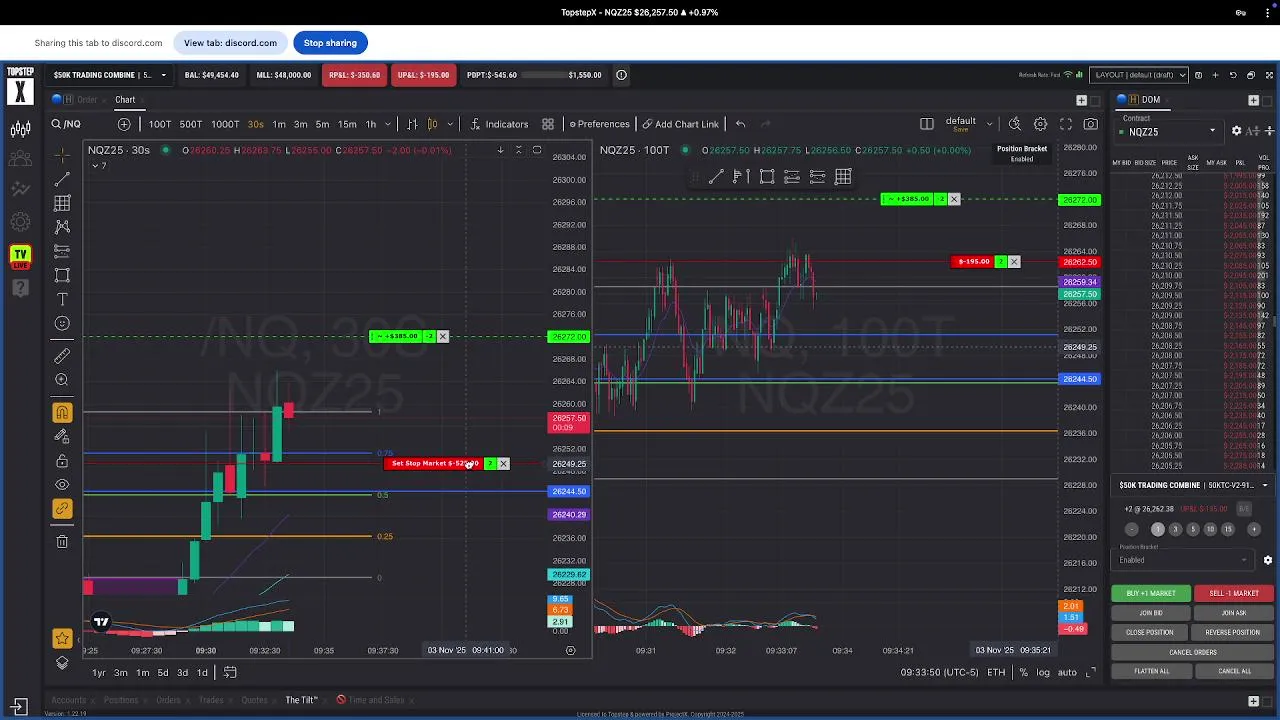Image resolution: width=1280 pixels, height=720 pixels.
Task: Click the TopstepX logo
Action: pyautogui.click(x=20, y=86)
